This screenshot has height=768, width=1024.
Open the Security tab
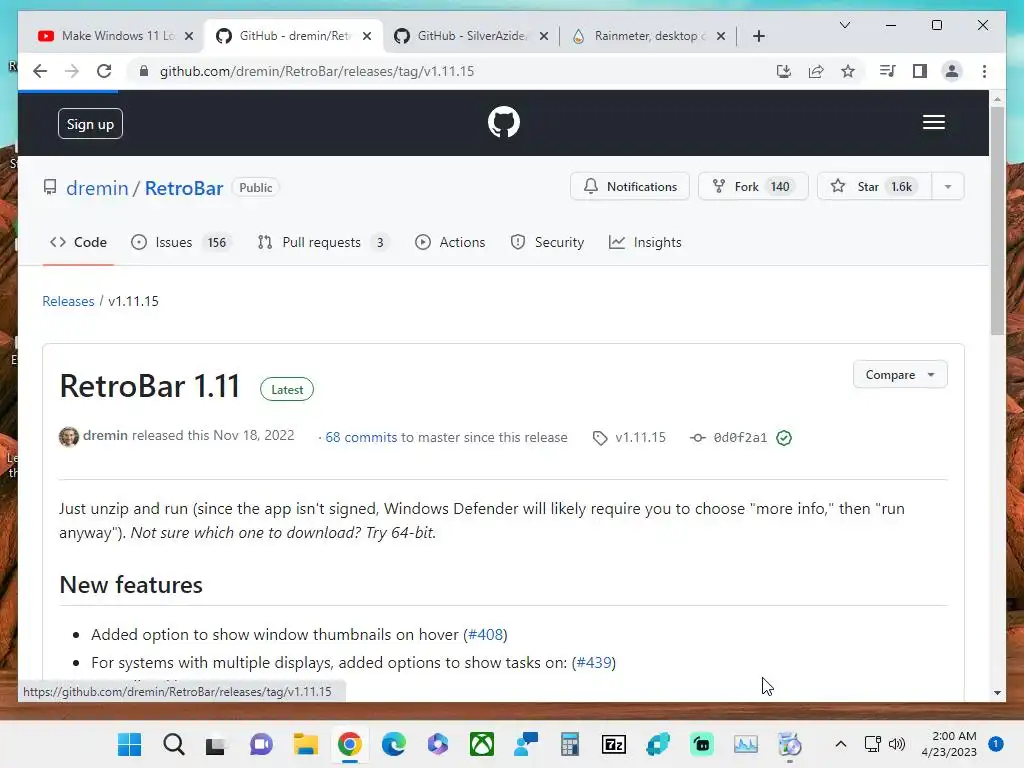pos(547,242)
